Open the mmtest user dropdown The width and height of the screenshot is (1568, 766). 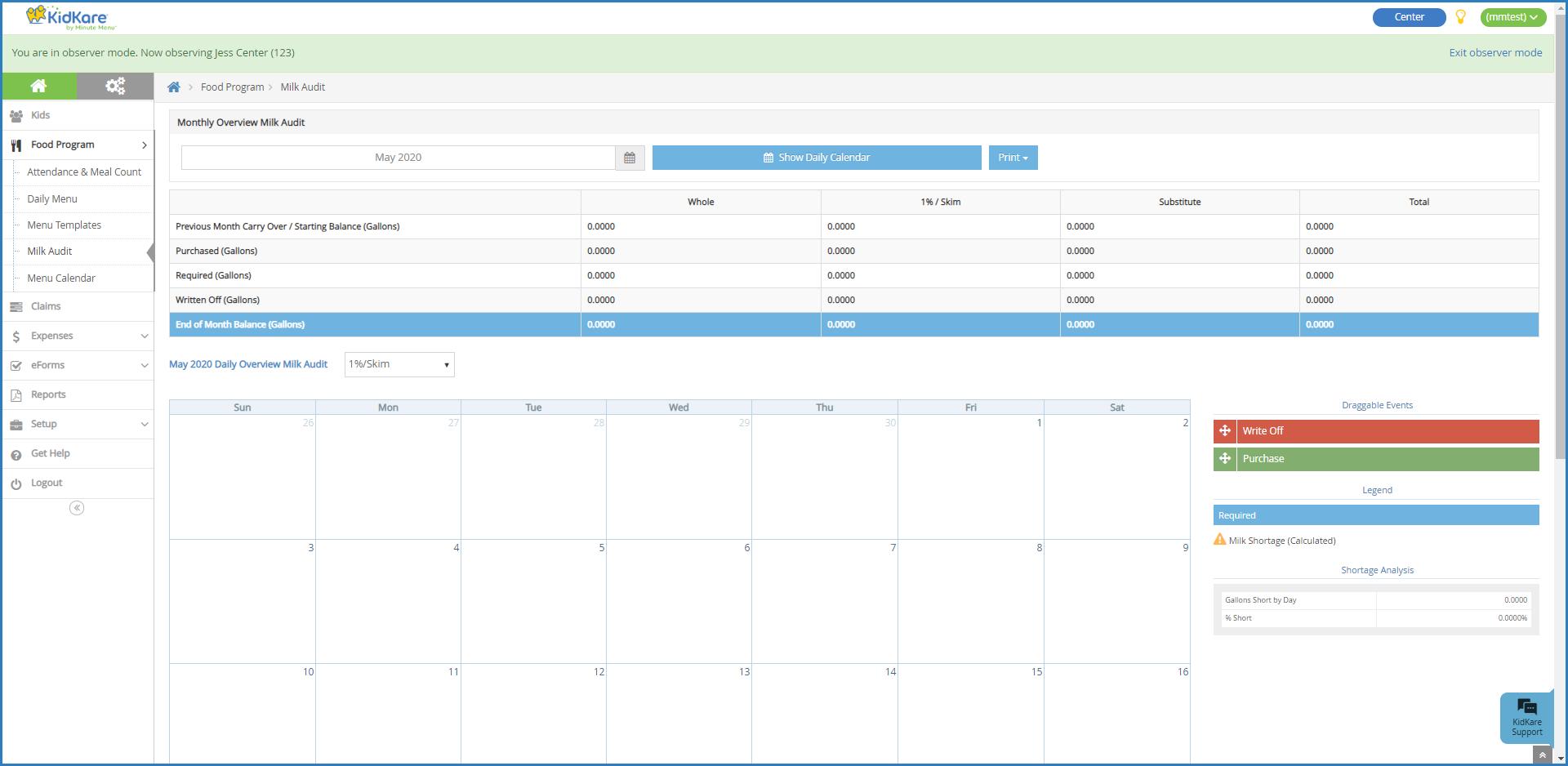point(1512,17)
